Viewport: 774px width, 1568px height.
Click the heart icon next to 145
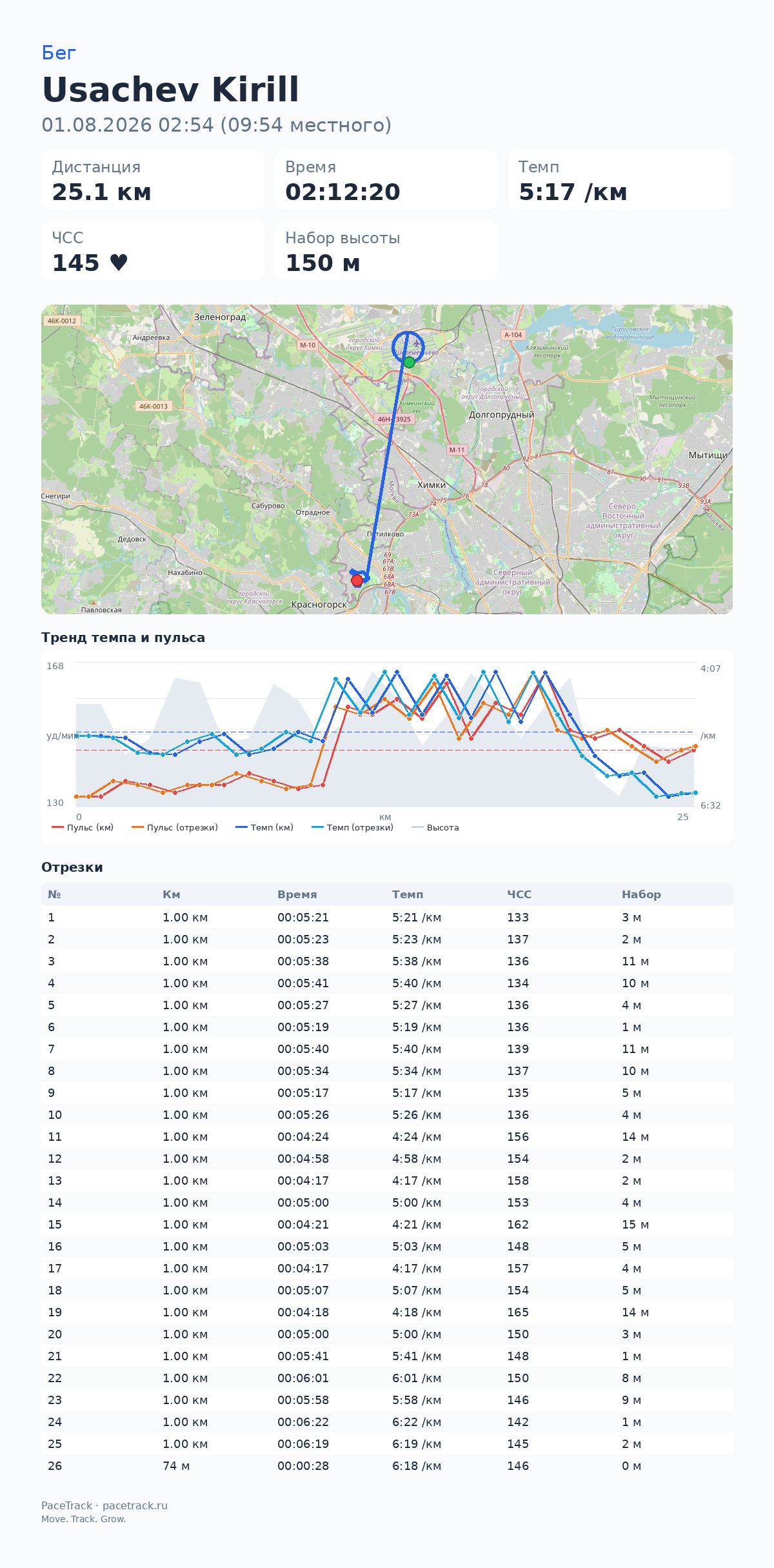(119, 263)
